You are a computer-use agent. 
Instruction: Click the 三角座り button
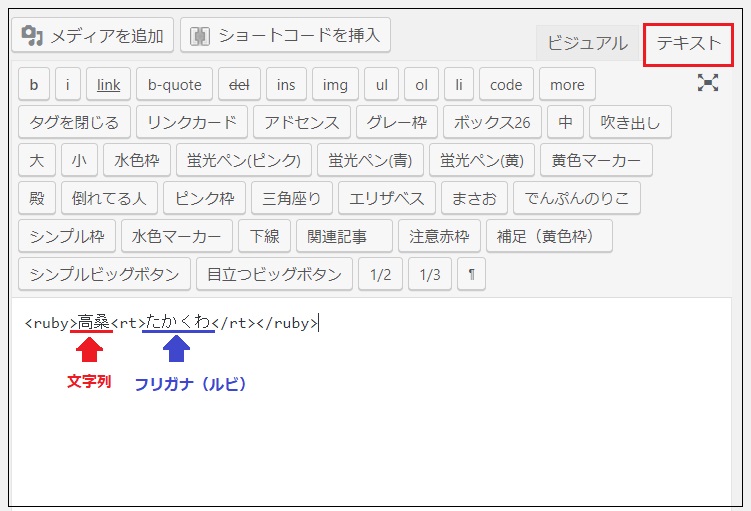tap(292, 198)
